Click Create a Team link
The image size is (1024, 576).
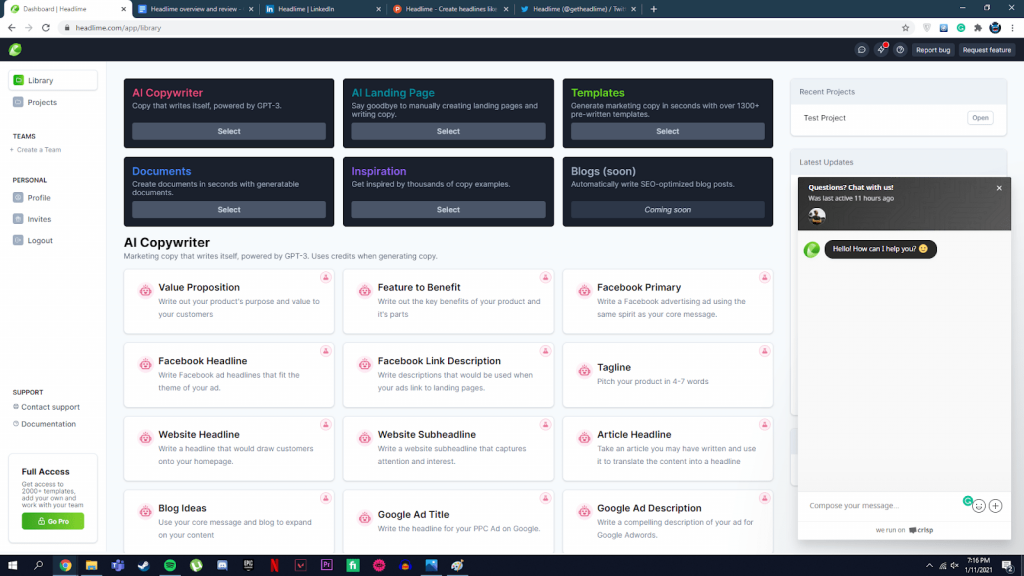pos(37,150)
